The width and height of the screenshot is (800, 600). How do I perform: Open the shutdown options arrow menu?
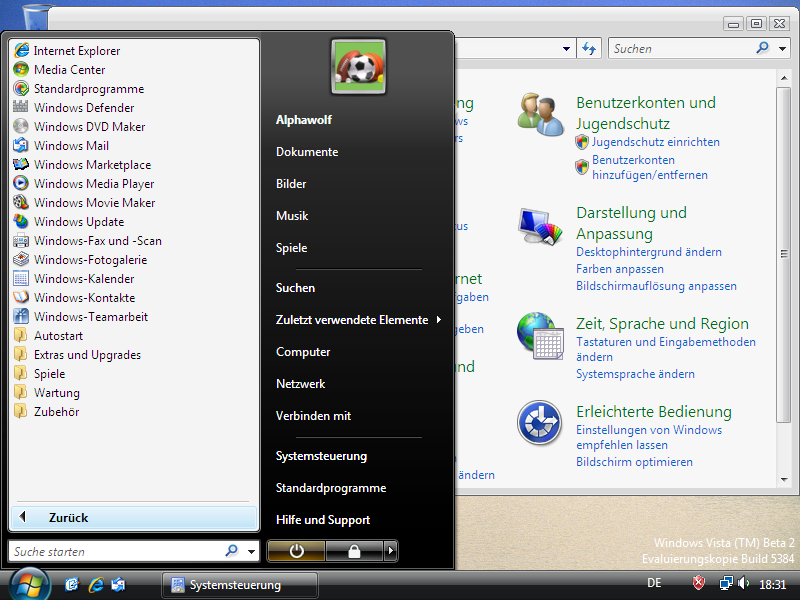click(391, 551)
